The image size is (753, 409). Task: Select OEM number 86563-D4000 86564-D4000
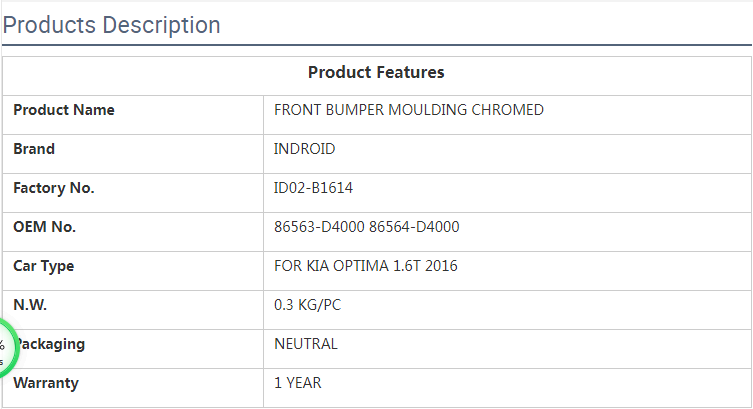366,227
